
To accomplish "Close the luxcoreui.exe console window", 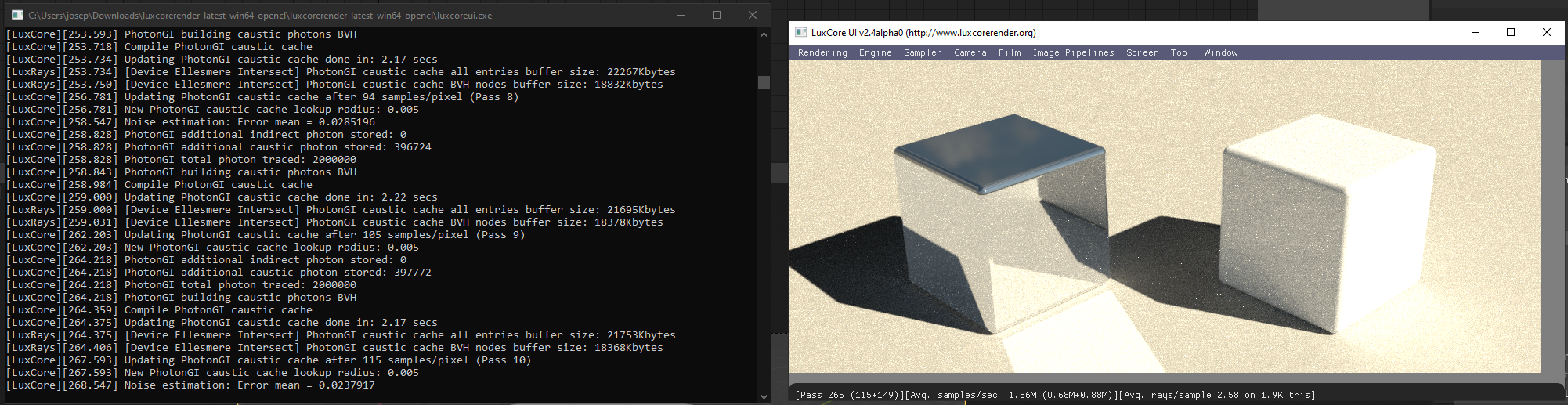I will 753,15.
